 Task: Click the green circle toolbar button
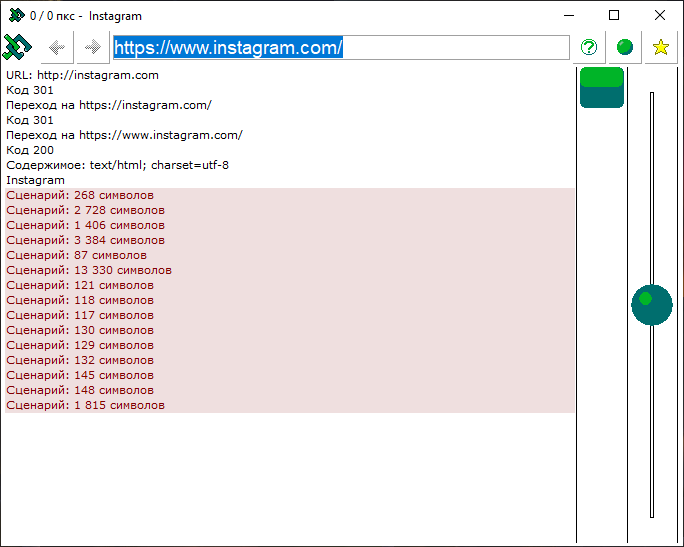pos(625,47)
